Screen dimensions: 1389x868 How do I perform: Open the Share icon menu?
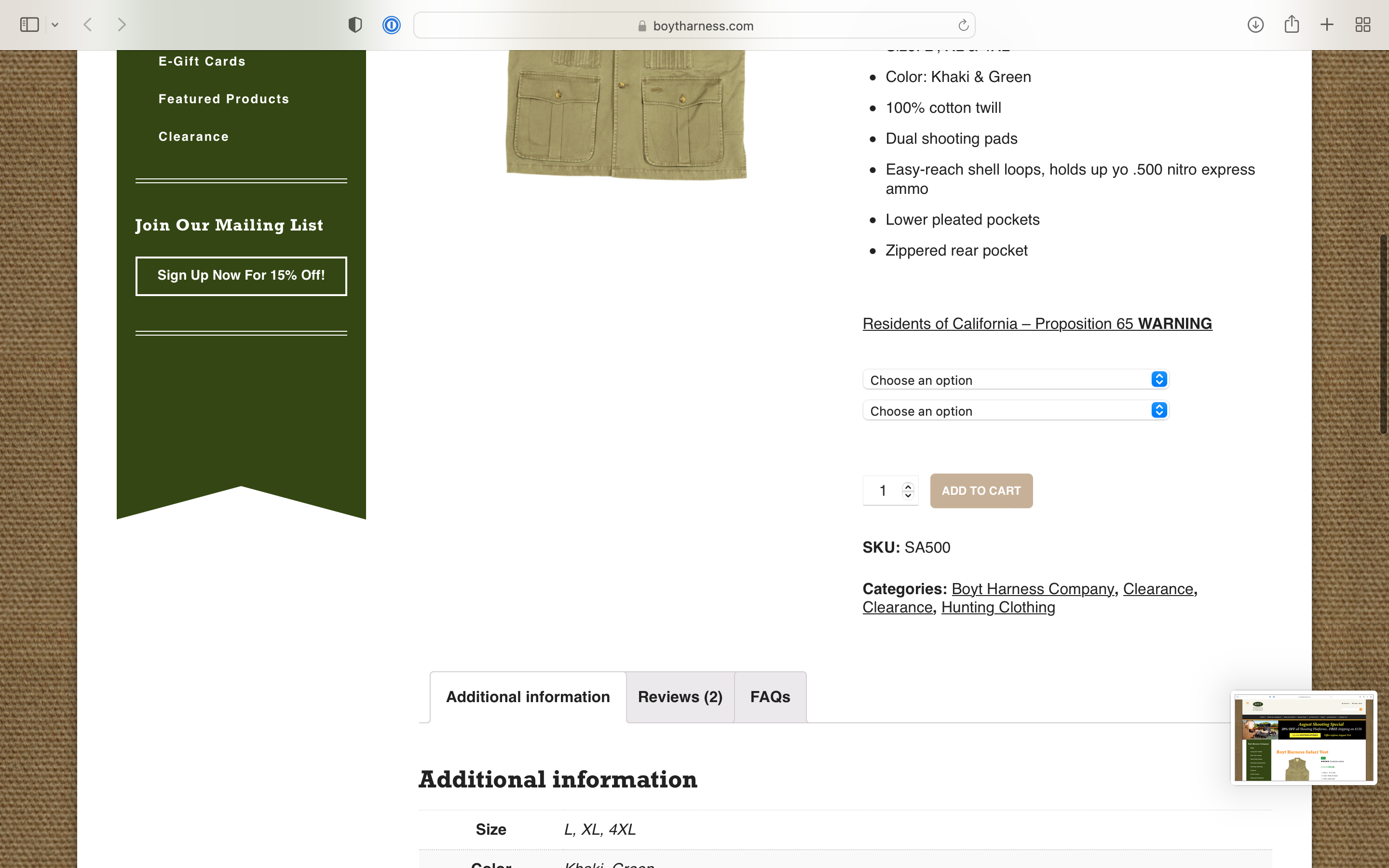click(1292, 24)
